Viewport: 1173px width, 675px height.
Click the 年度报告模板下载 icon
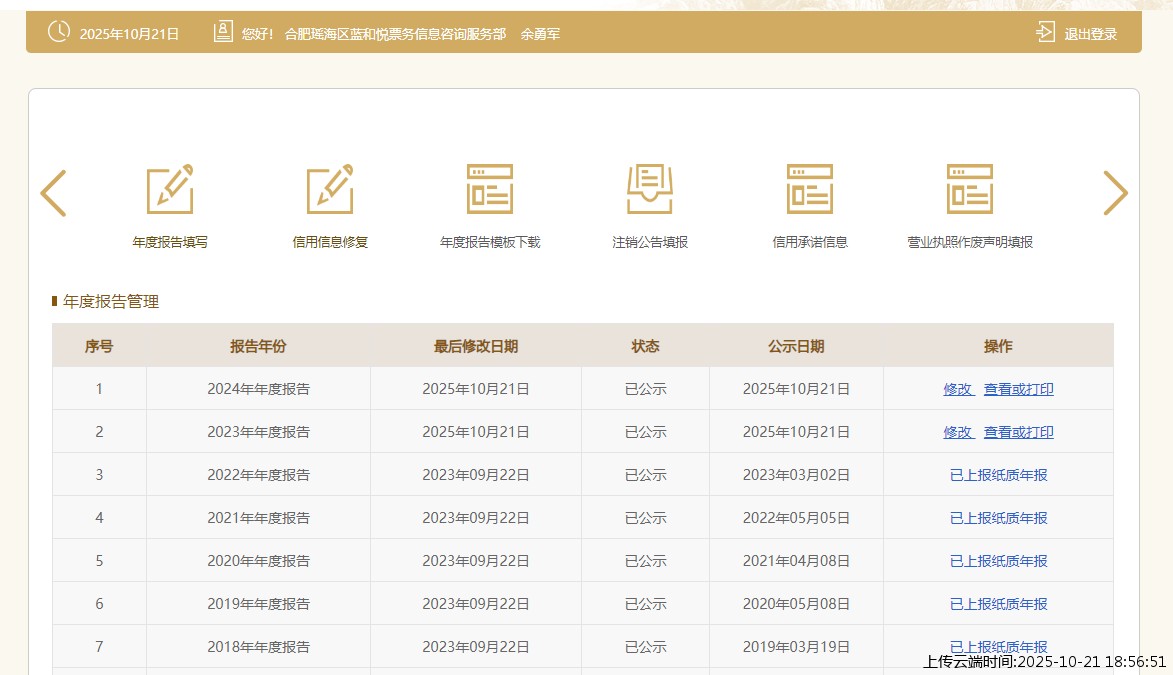pos(490,189)
